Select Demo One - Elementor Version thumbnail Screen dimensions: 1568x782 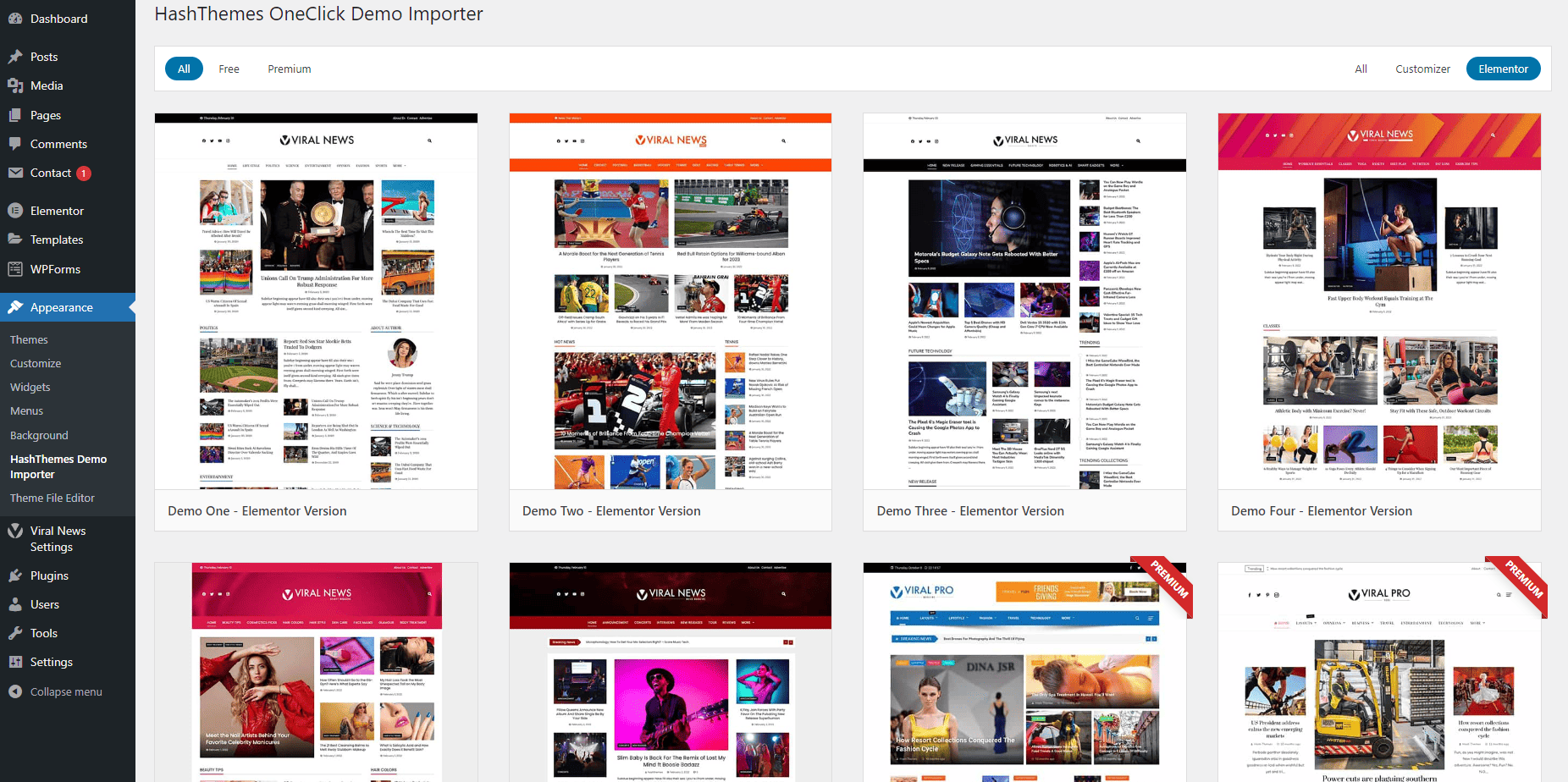(x=316, y=301)
